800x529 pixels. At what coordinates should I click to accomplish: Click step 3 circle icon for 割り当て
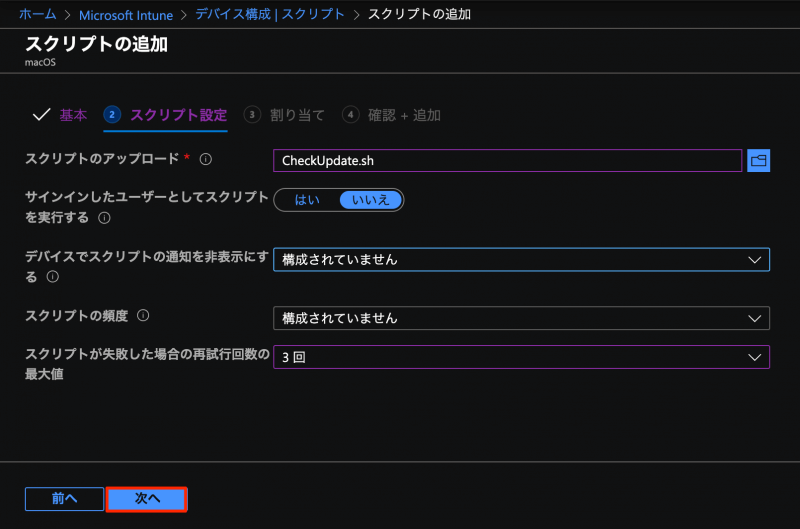253,115
